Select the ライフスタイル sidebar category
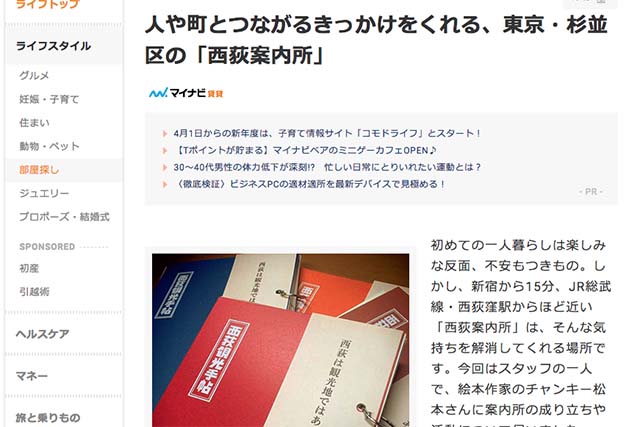This screenshot has width=640, height=427. coord(53,46)
